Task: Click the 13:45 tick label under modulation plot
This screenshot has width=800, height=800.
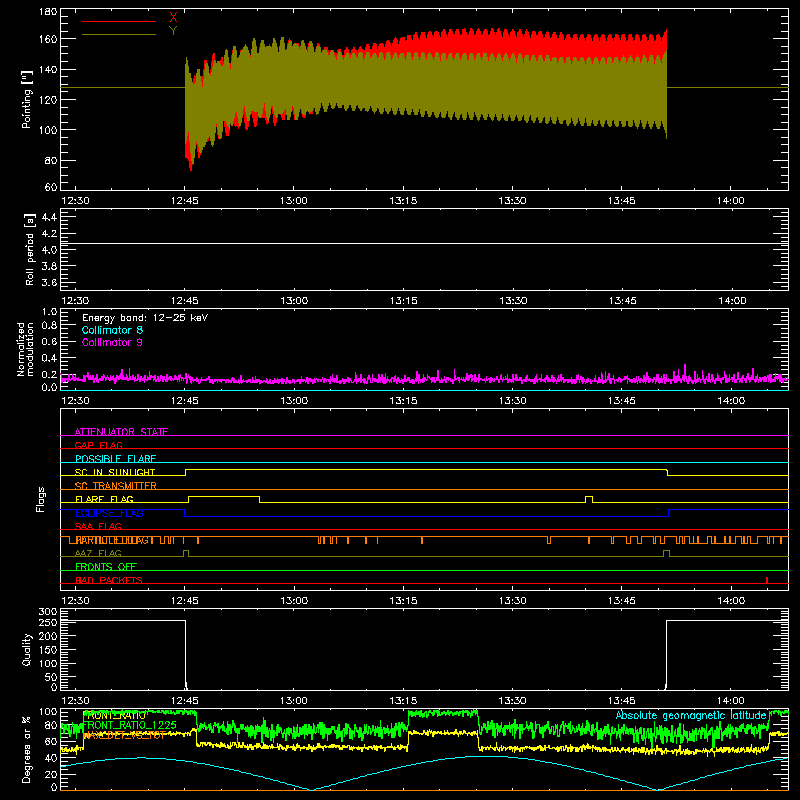Action: pyautogui.click(x=622, y=401)
